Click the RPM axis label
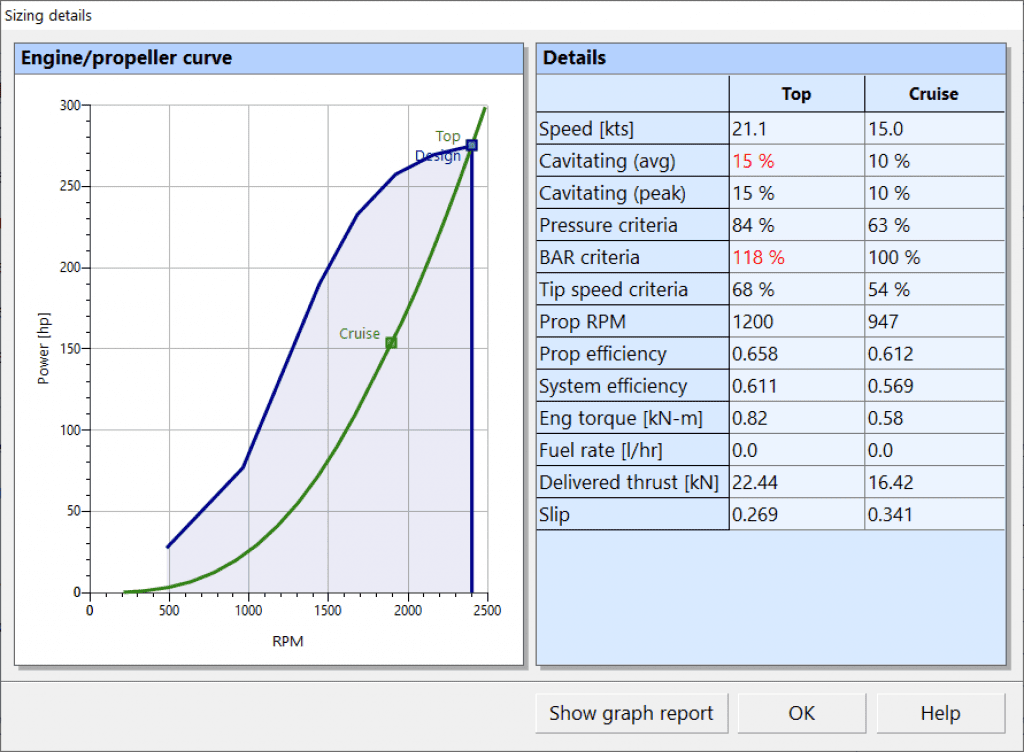1024x752 pixels. pyautogui.click(x=287, y=641)
